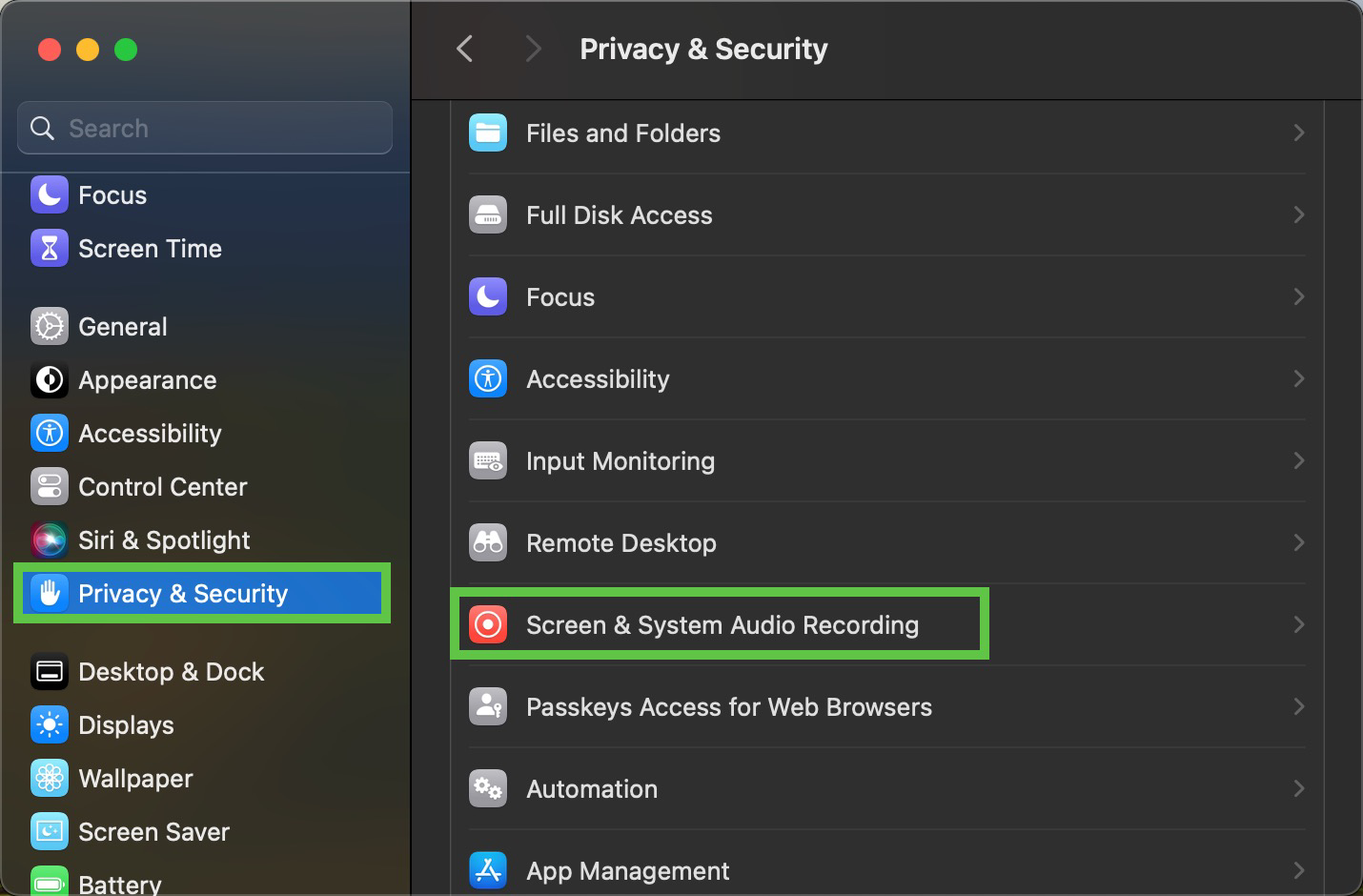The image size is (1363, 896).
Task: Click the Full Disk Access drive icon
Action: (488, 215)
